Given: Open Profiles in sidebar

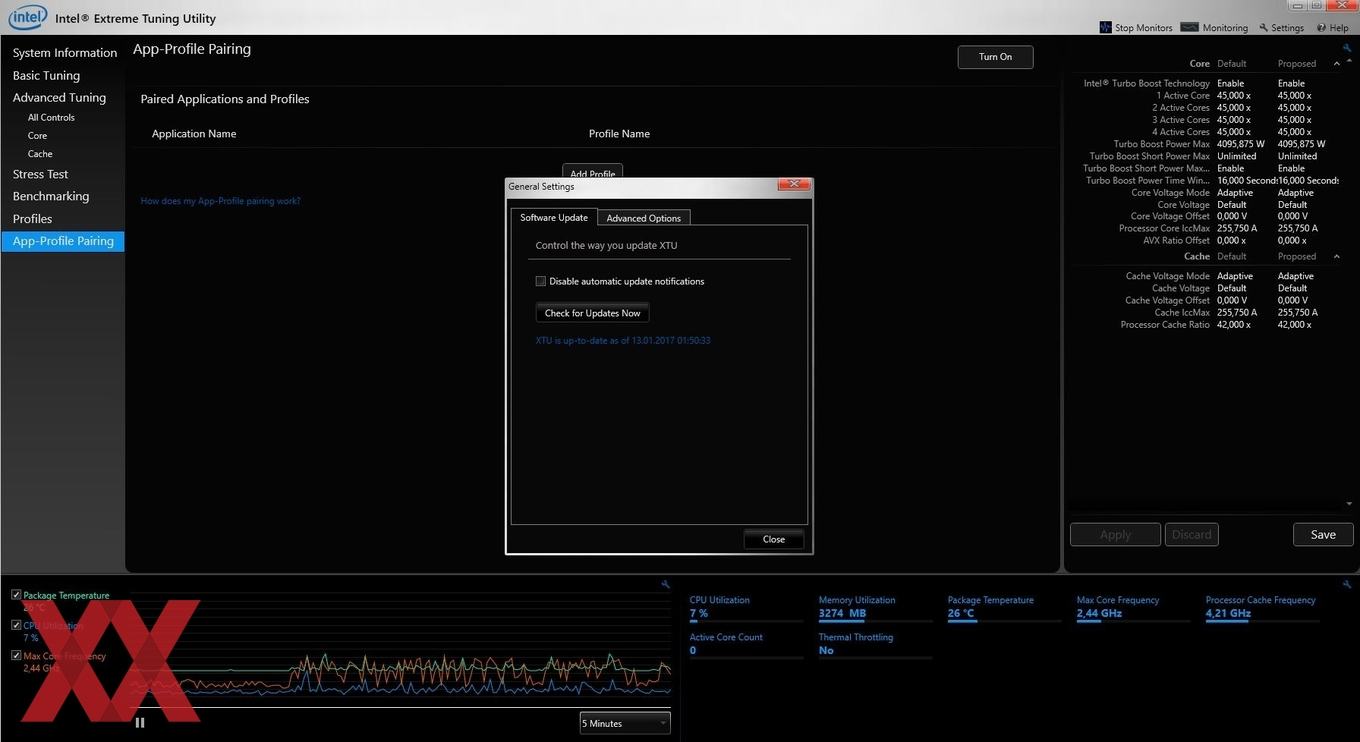Looking at the screenshot, I should (32, 219).
